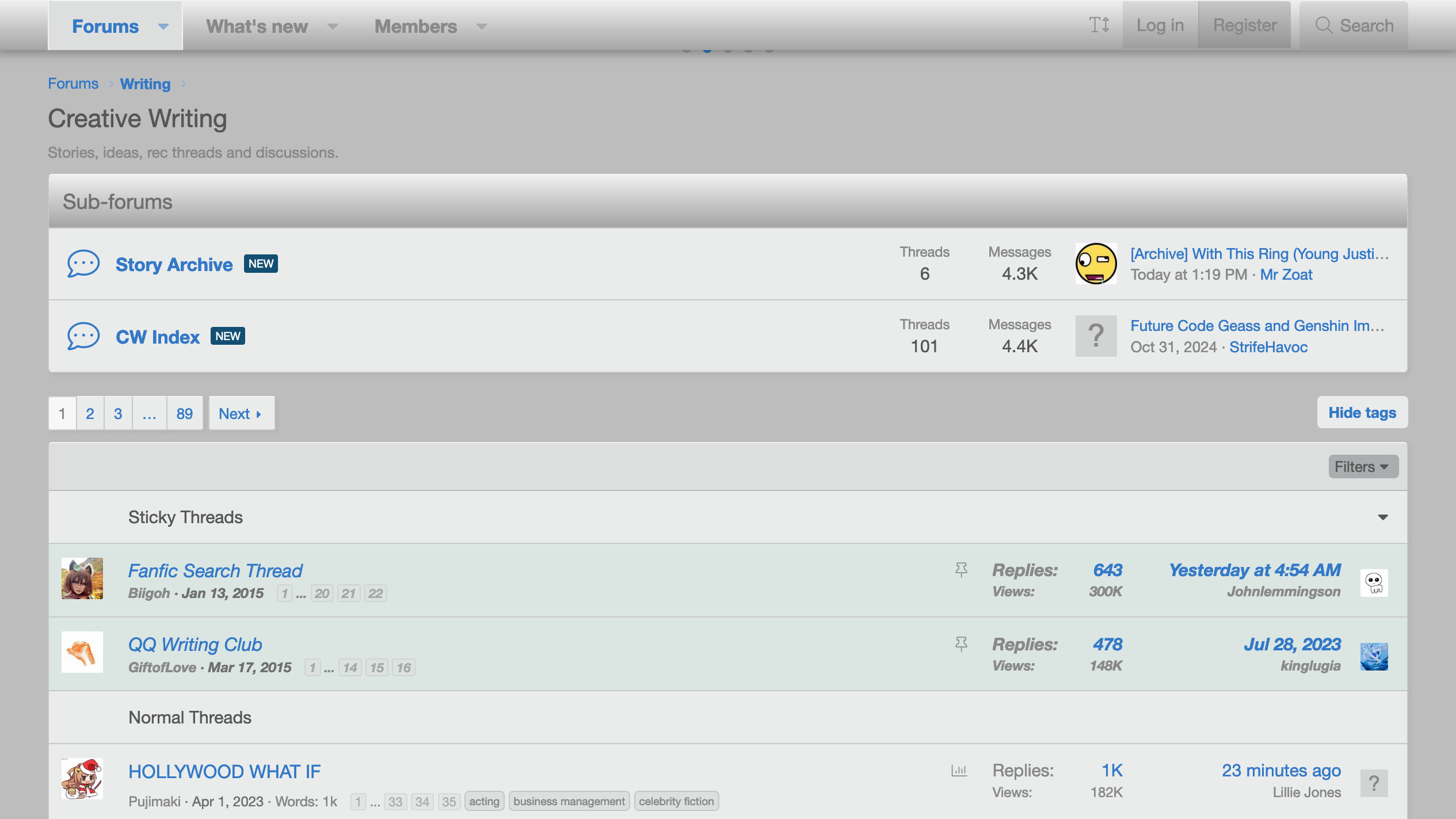The image size is (1456, 819).
Task: Click pin icon on Fanfic Search Thread
Action: coord(960,570)
